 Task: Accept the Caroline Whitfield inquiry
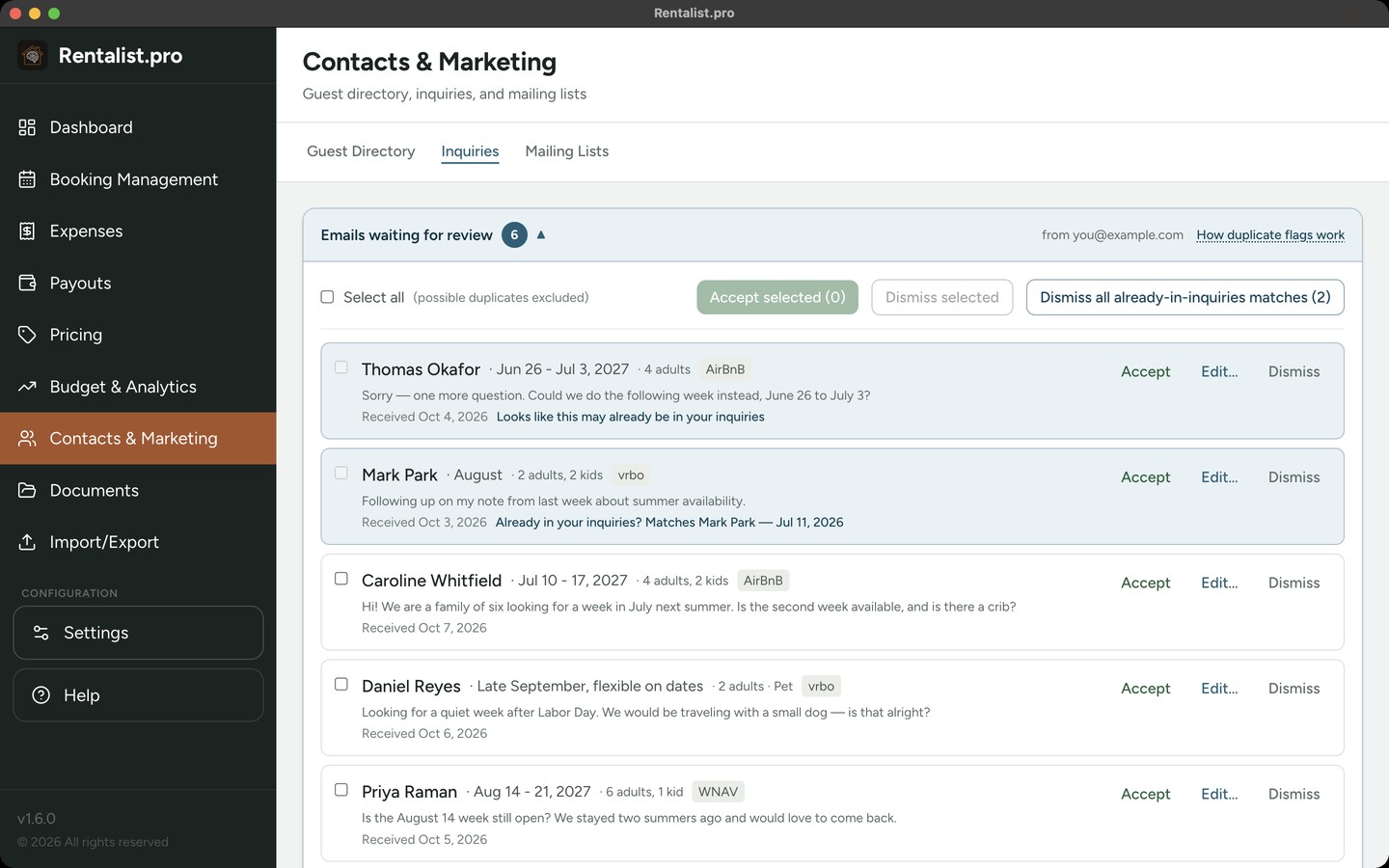click(1145, 583)
